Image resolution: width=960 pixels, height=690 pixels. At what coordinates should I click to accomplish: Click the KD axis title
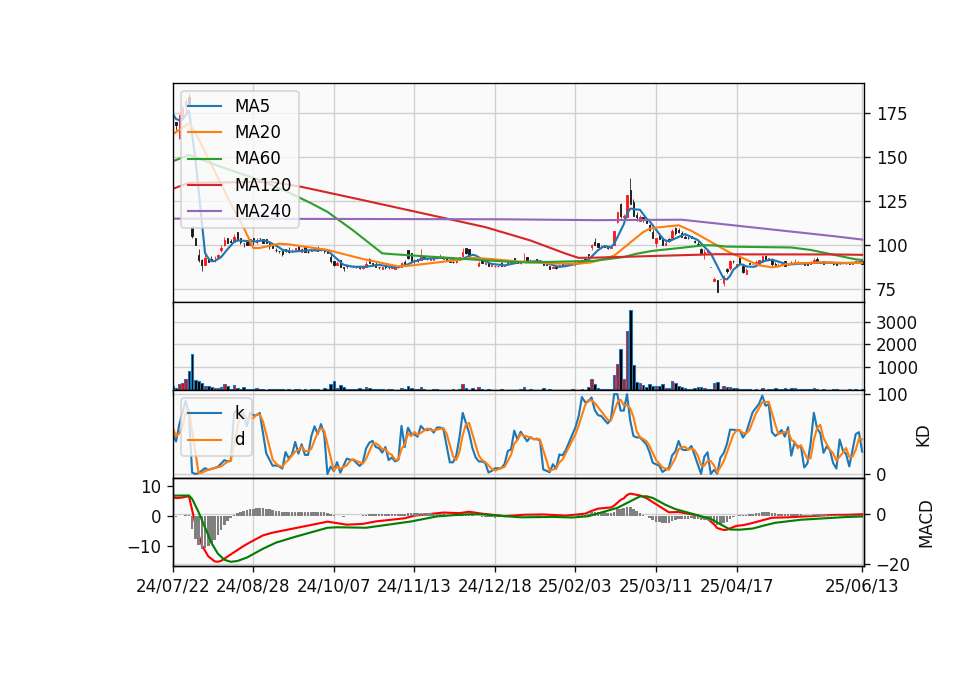(x=923, y=437)
